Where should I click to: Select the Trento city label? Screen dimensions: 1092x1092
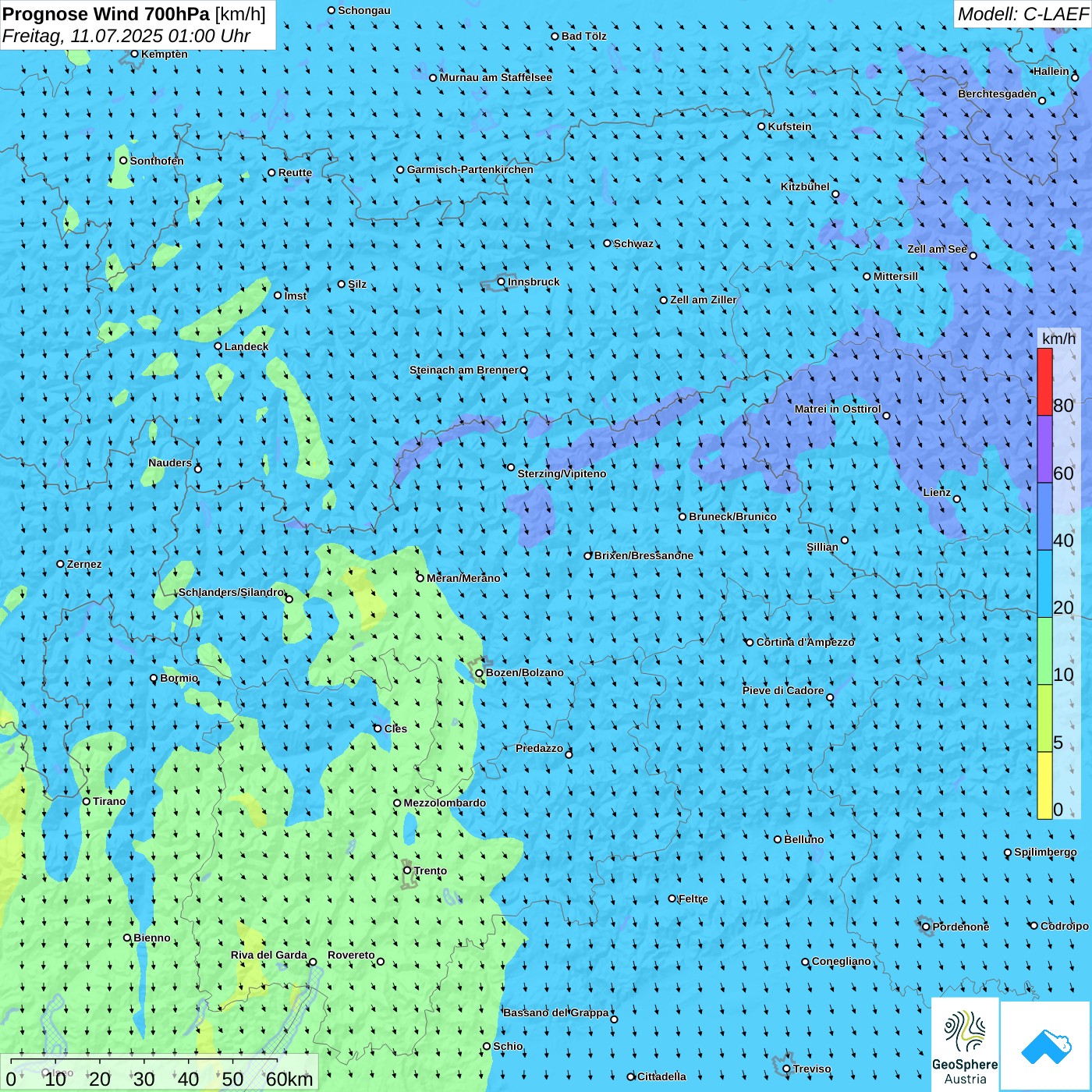pos(431,870)
